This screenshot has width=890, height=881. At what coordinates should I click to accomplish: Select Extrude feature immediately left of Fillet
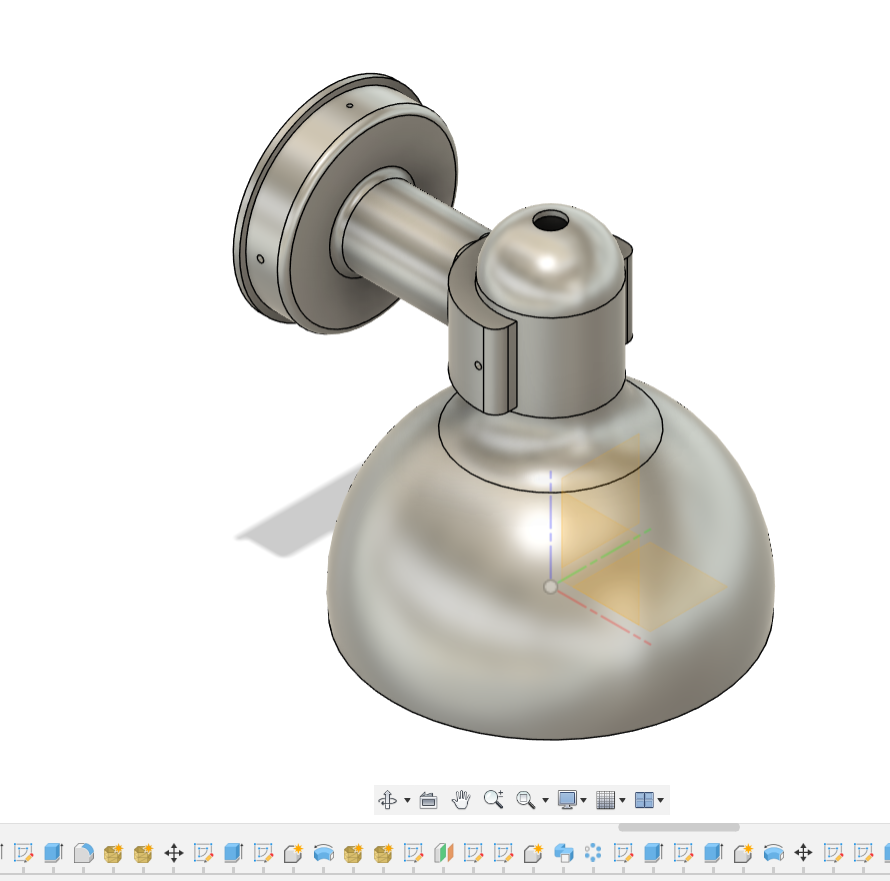pyautogui.click(x=53, y=853)
